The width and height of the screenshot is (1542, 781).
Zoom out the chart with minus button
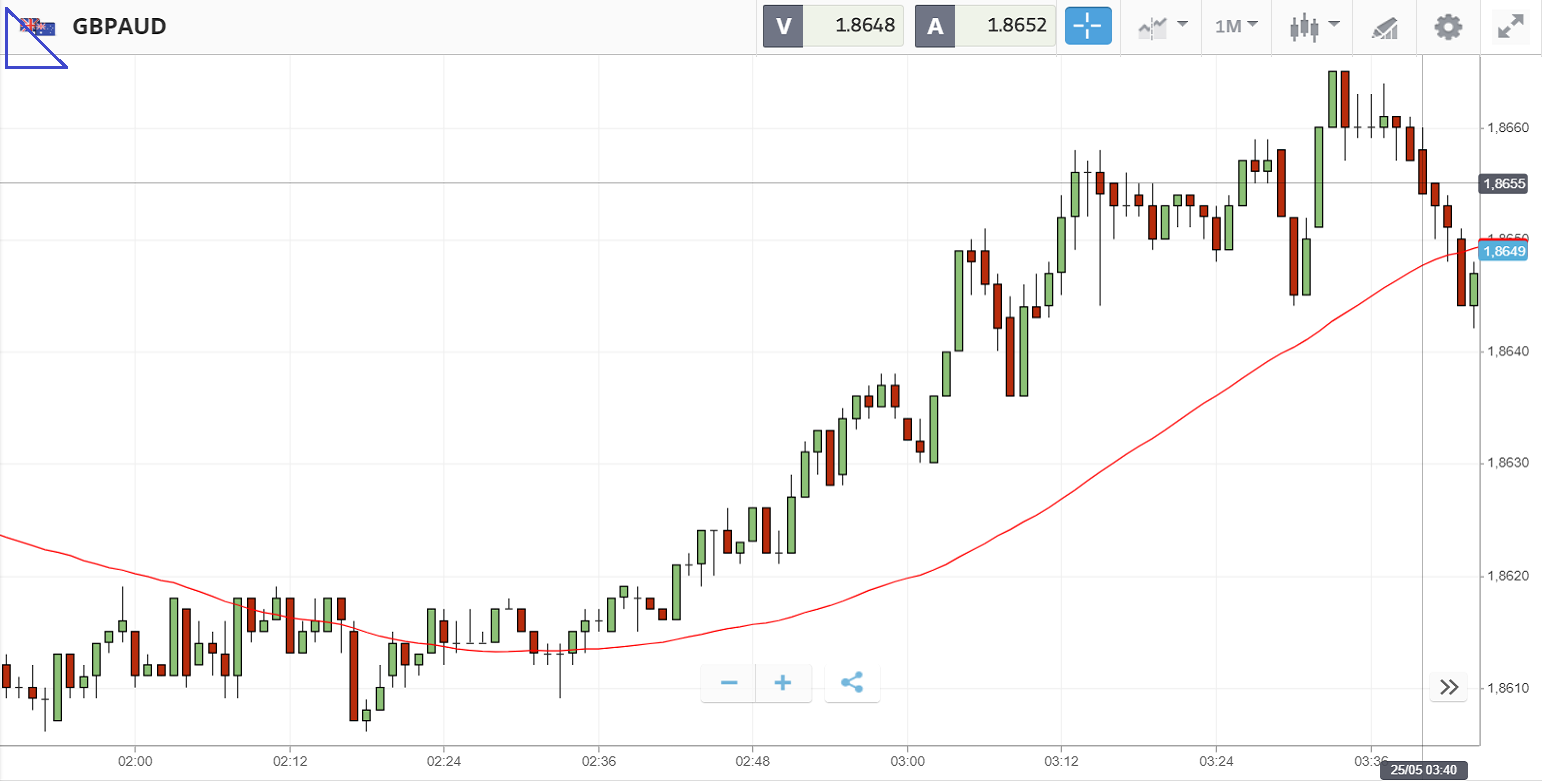point(729,683)
